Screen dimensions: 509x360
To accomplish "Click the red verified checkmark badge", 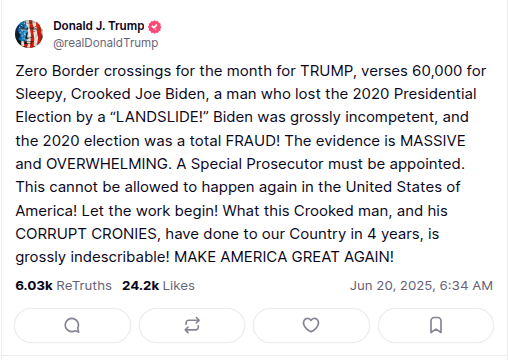I will (154, 27).
